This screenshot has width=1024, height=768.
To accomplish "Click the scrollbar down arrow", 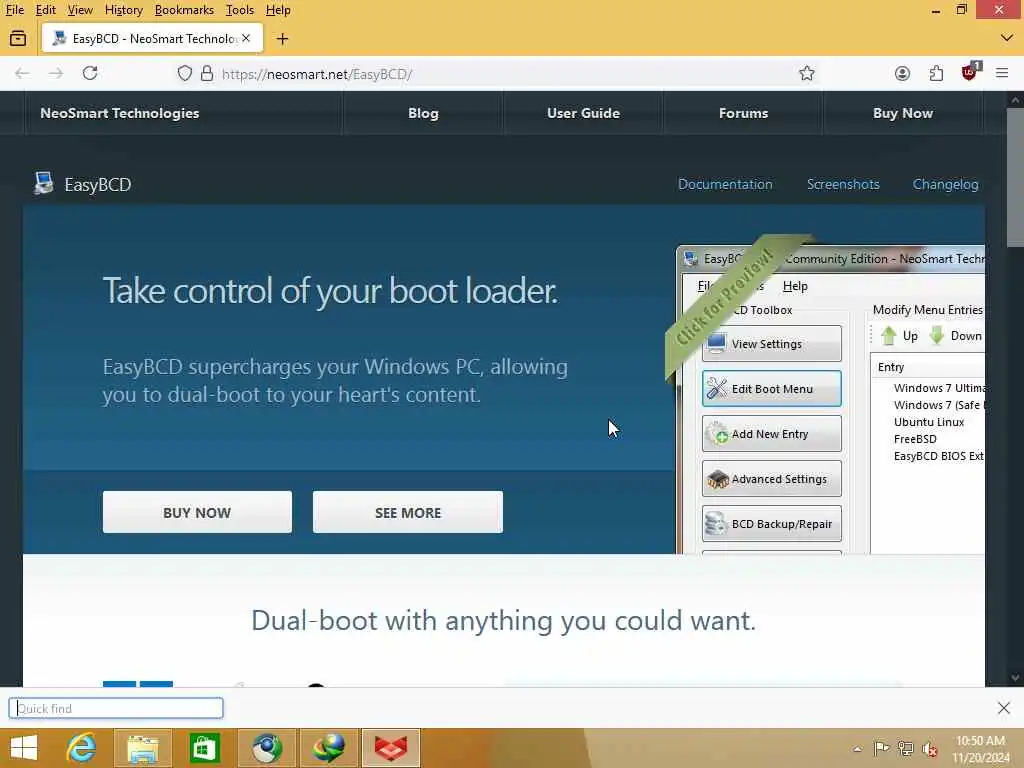I will pos(1014,678).
